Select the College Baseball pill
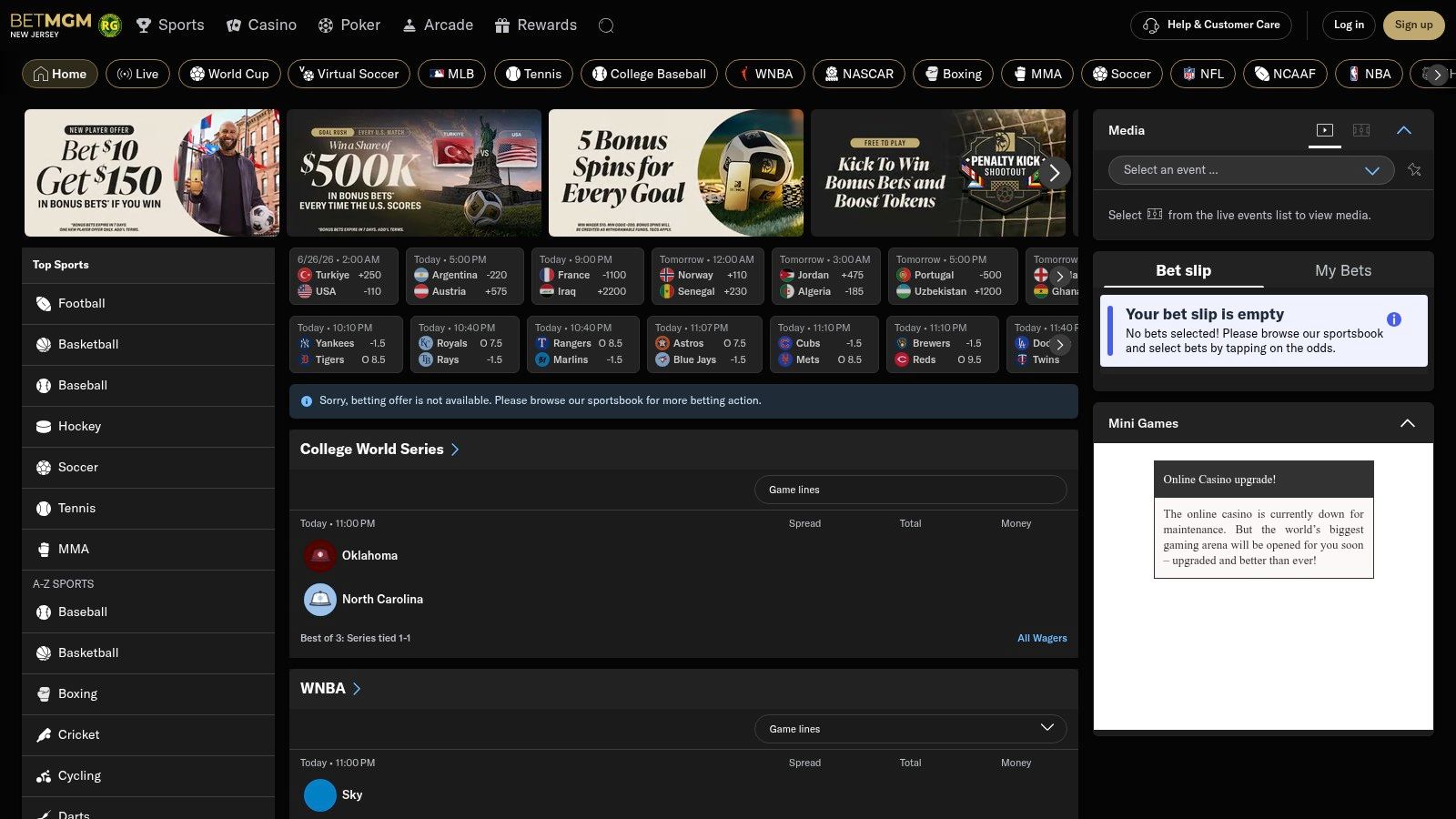 pos(649,74)
